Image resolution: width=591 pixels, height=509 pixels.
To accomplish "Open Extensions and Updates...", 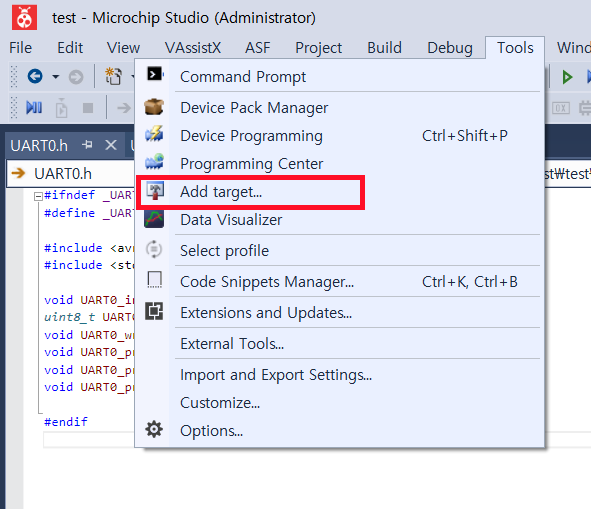I will click(340, 313).
